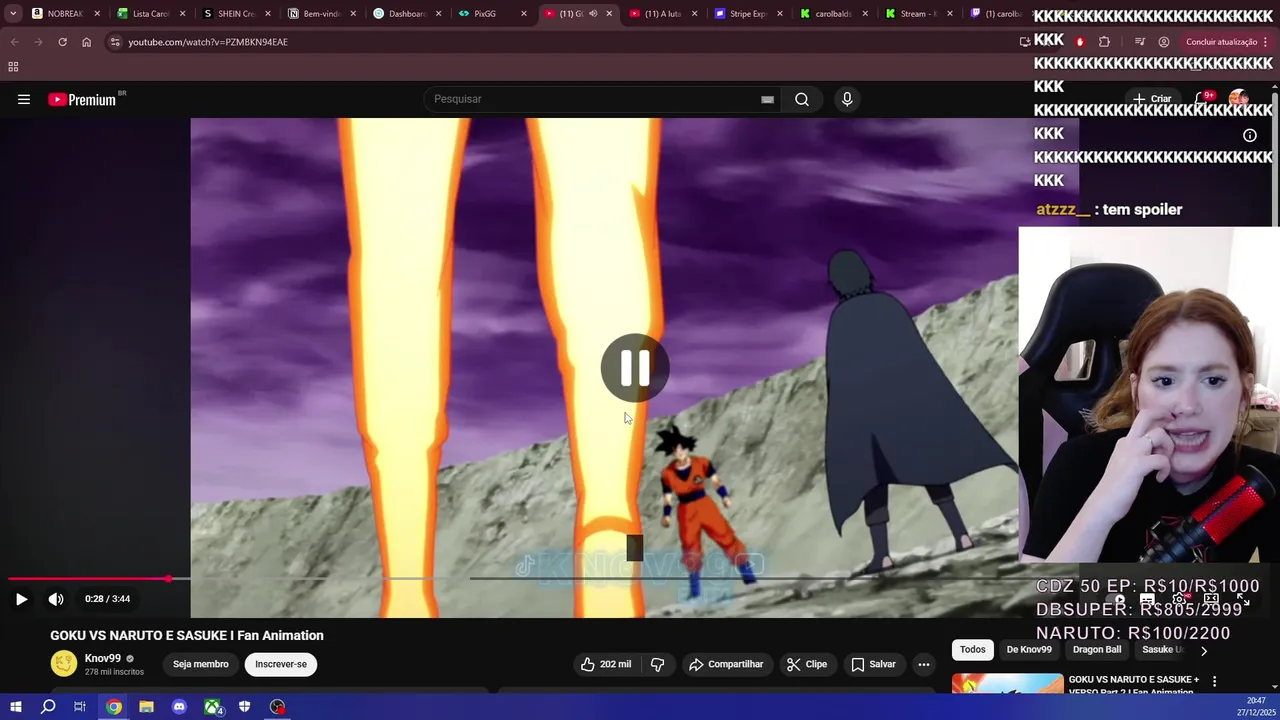Viewport: 1280px width, 720px height.
Task: Open Task View on the taskbar
Action: point(80,707)
